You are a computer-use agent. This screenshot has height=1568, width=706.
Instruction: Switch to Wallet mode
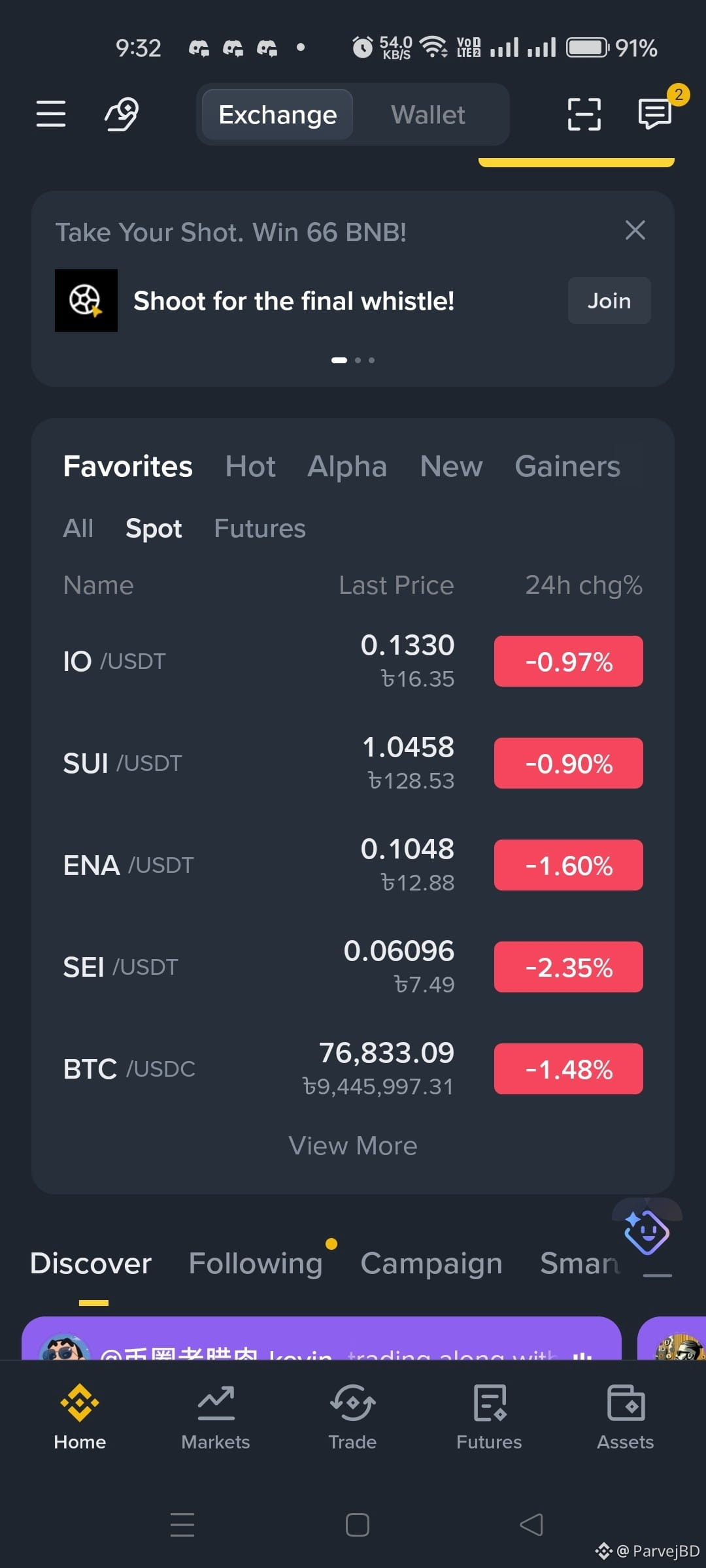point(428,115)
